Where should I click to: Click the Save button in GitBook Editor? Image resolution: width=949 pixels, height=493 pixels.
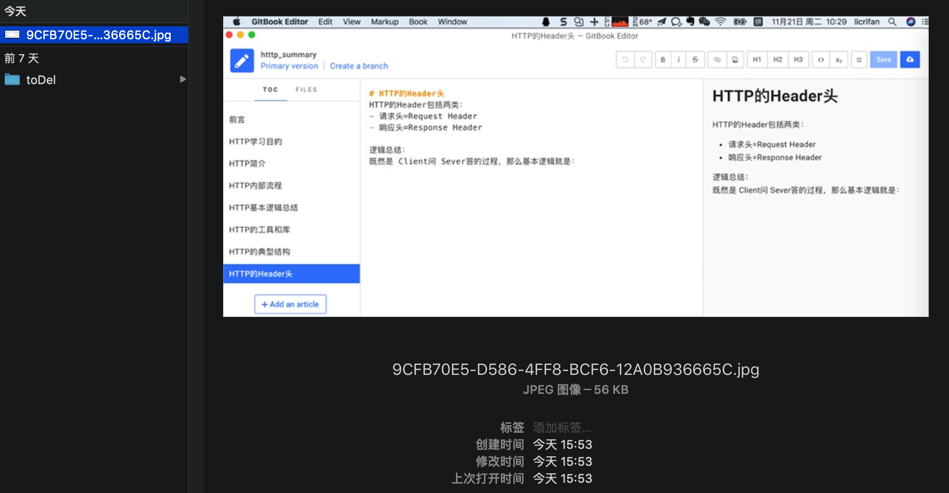point(884,59)
